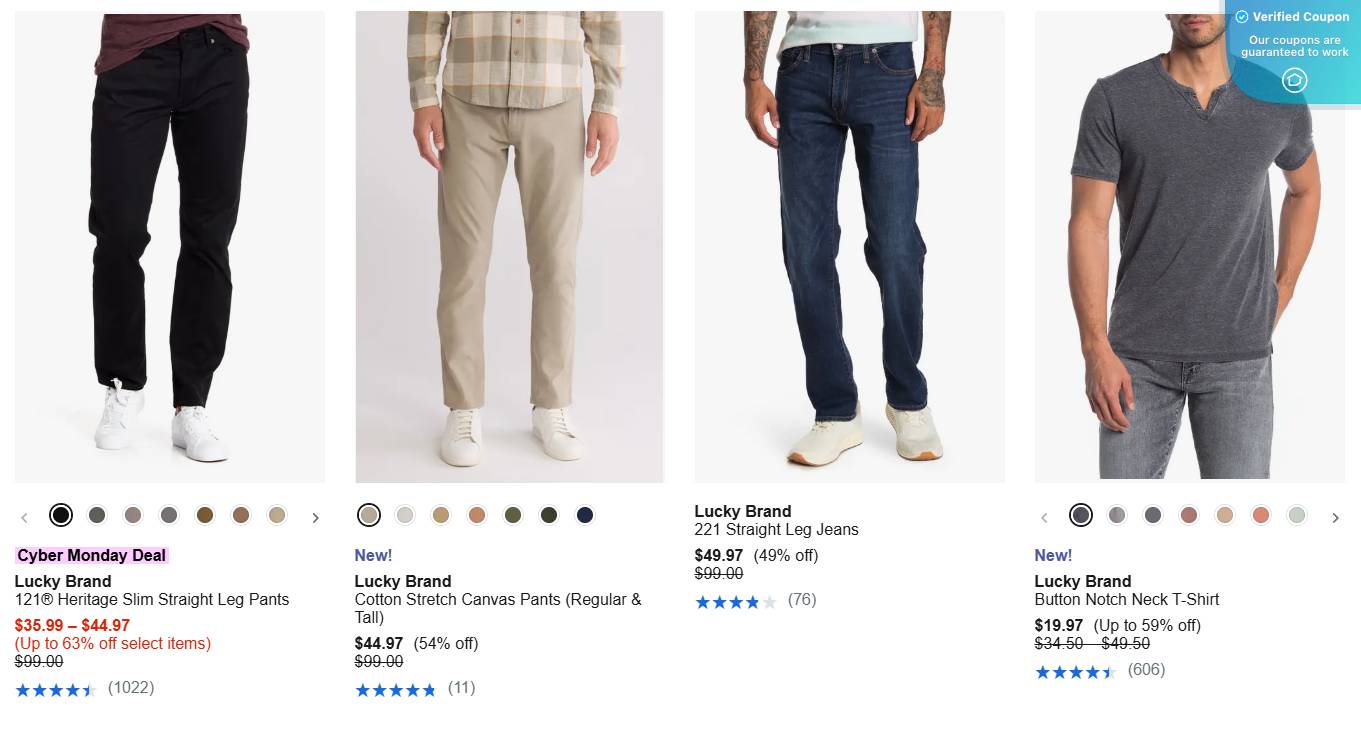Open the 121 Heritage Slim Straight Leg Pants link
This screenshot has width=1361, height=733.
pos(152,599)
